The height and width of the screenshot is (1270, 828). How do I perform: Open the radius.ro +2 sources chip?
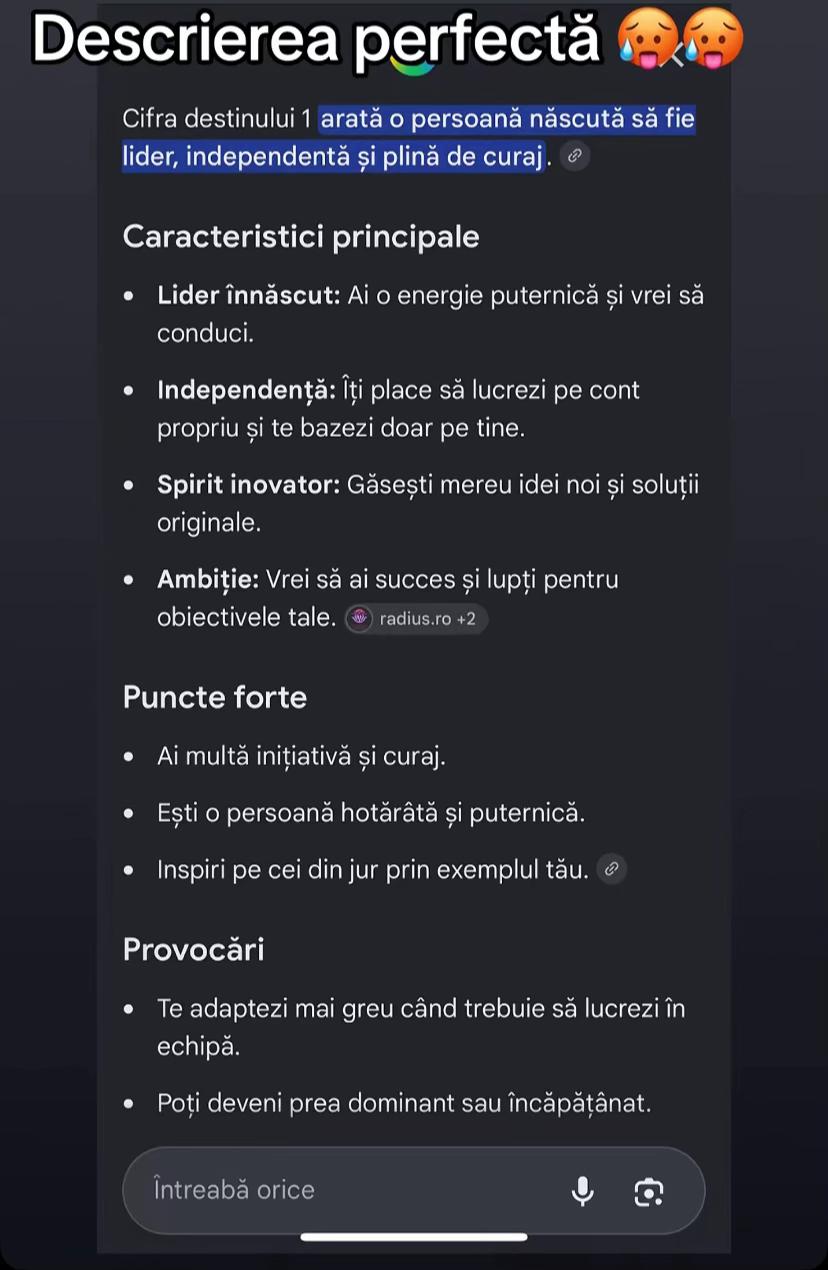click(416, 619)
